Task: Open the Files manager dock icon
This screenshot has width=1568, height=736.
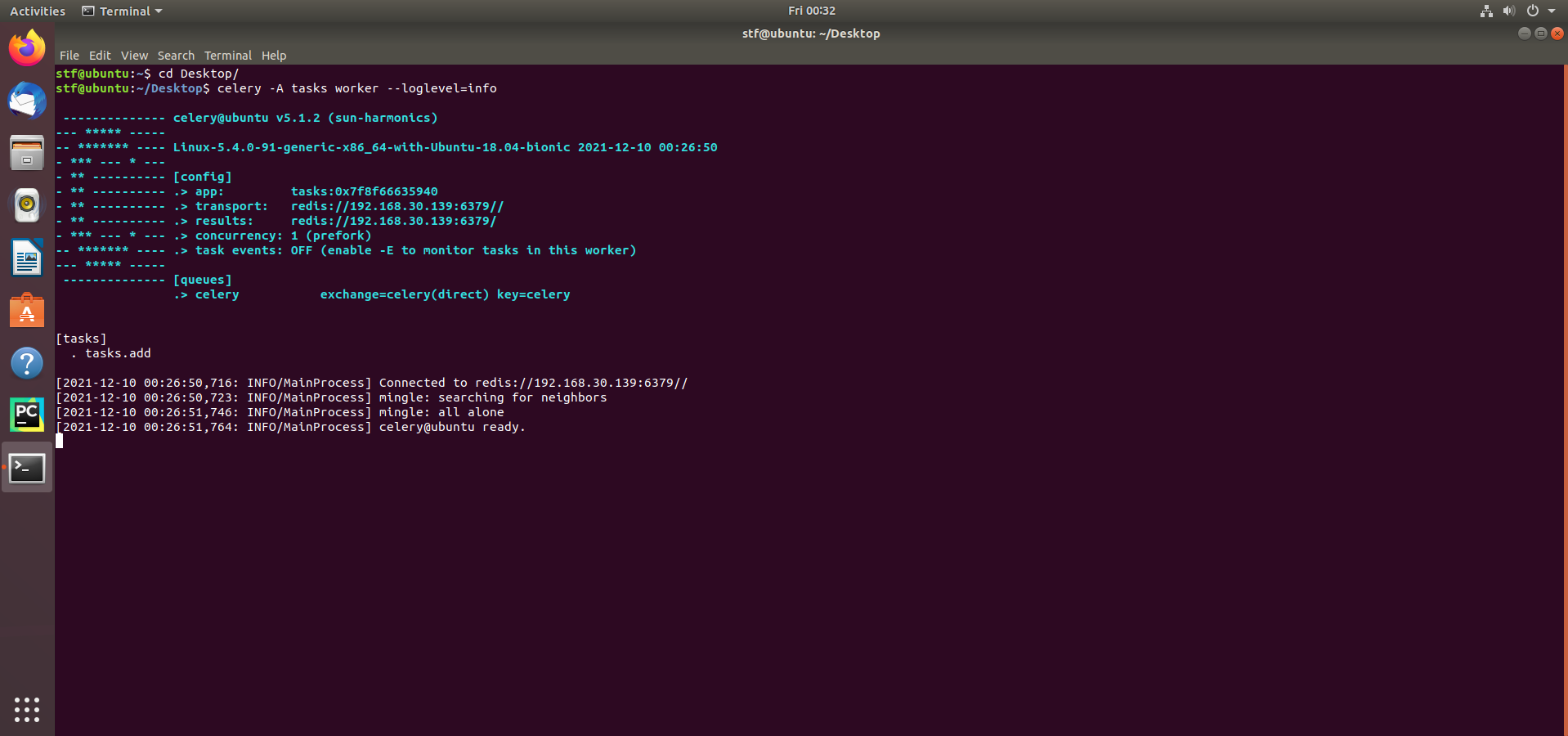Action: [27, 153]
